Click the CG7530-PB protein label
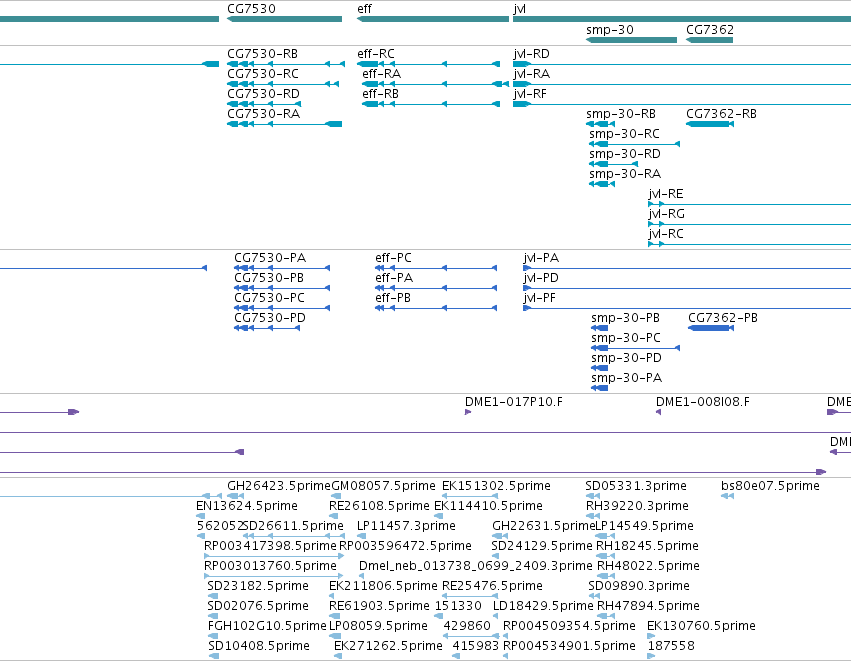The width and height of the screenshot is (851, 661). coord(269,278)
